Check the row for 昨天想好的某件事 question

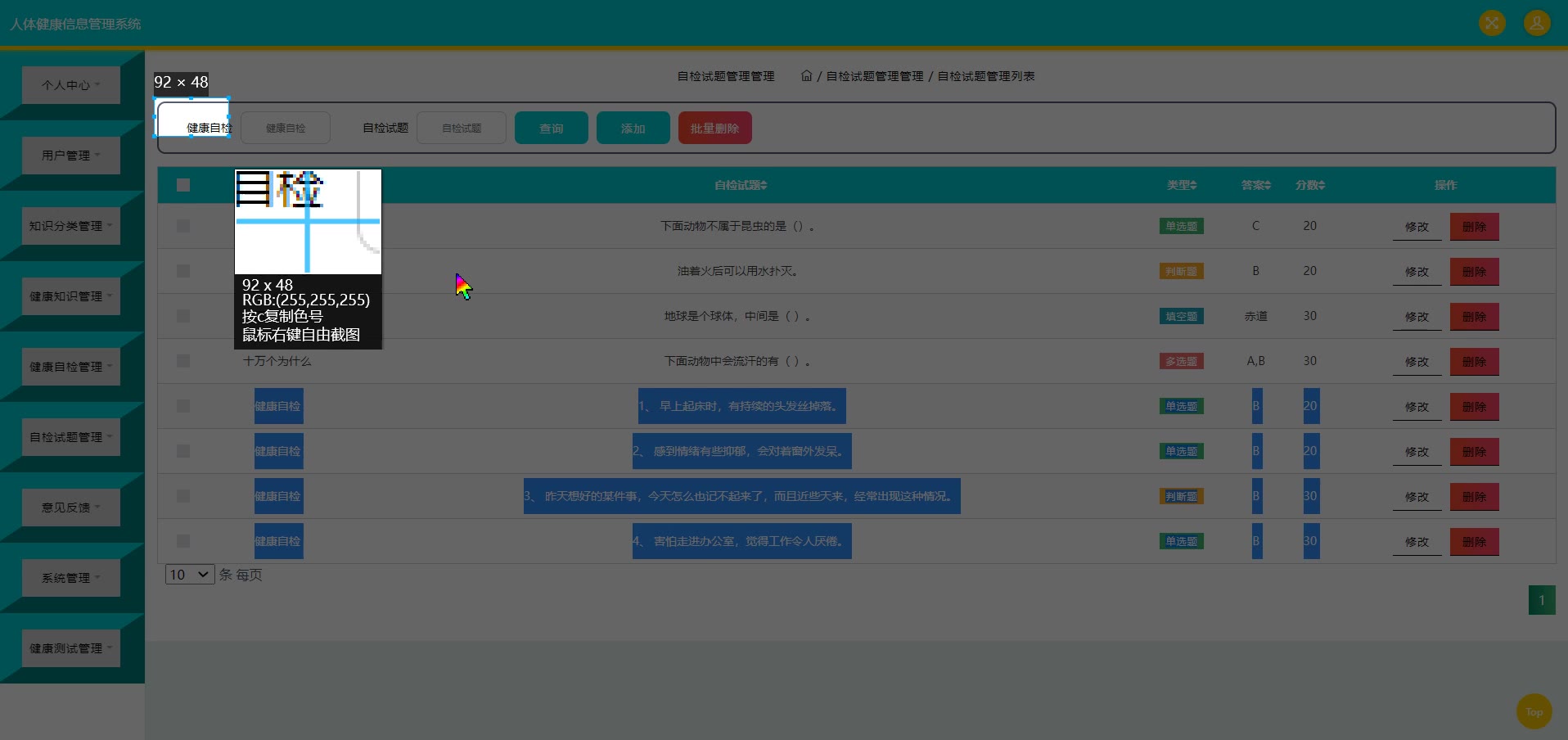pos(183,496)
